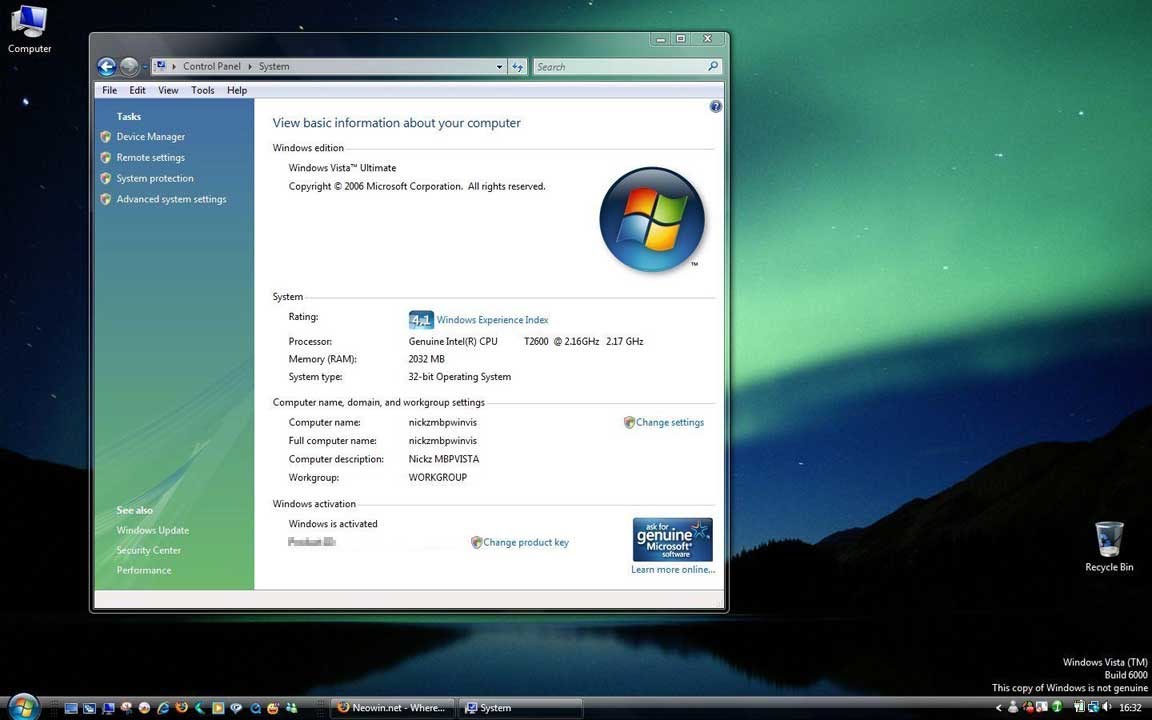Click the Windows Experience Index link
1152x720 pixels.
point(492,320)
